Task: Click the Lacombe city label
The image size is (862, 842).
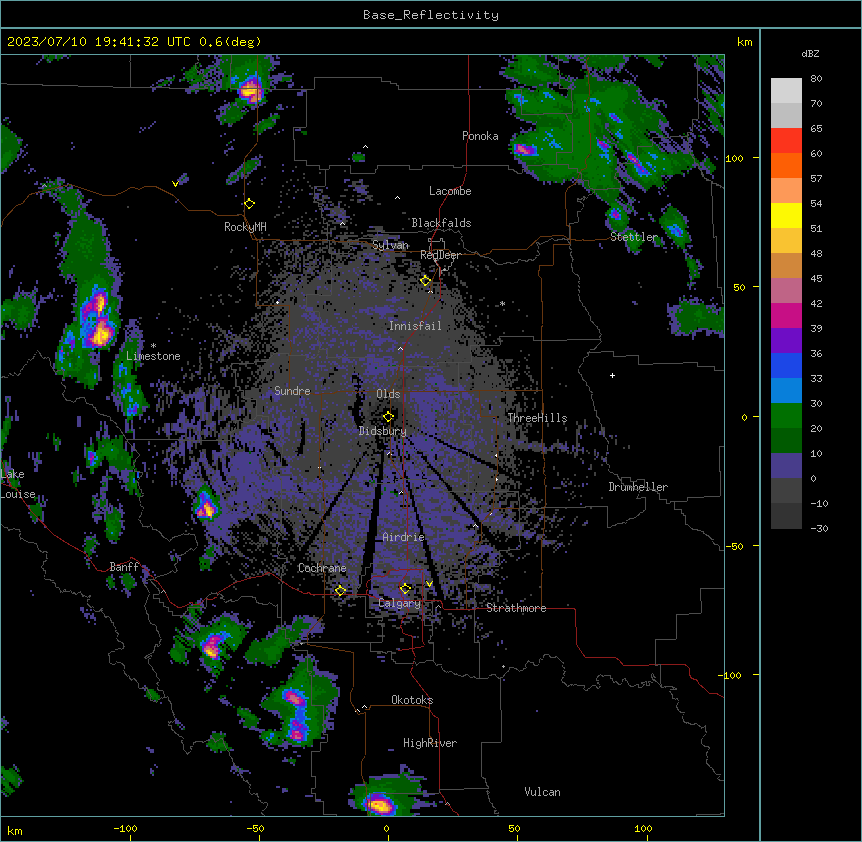Action: 450,191
